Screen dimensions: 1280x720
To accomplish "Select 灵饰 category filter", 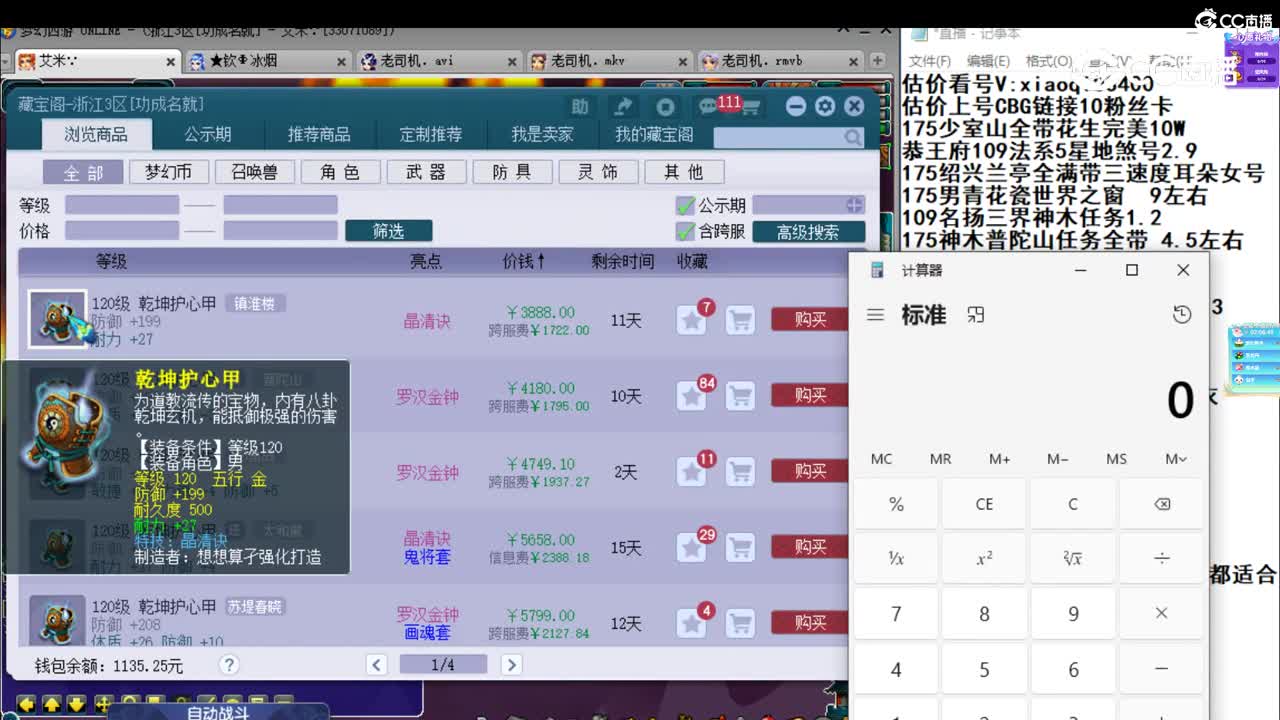I will click(x=598, y=172).
